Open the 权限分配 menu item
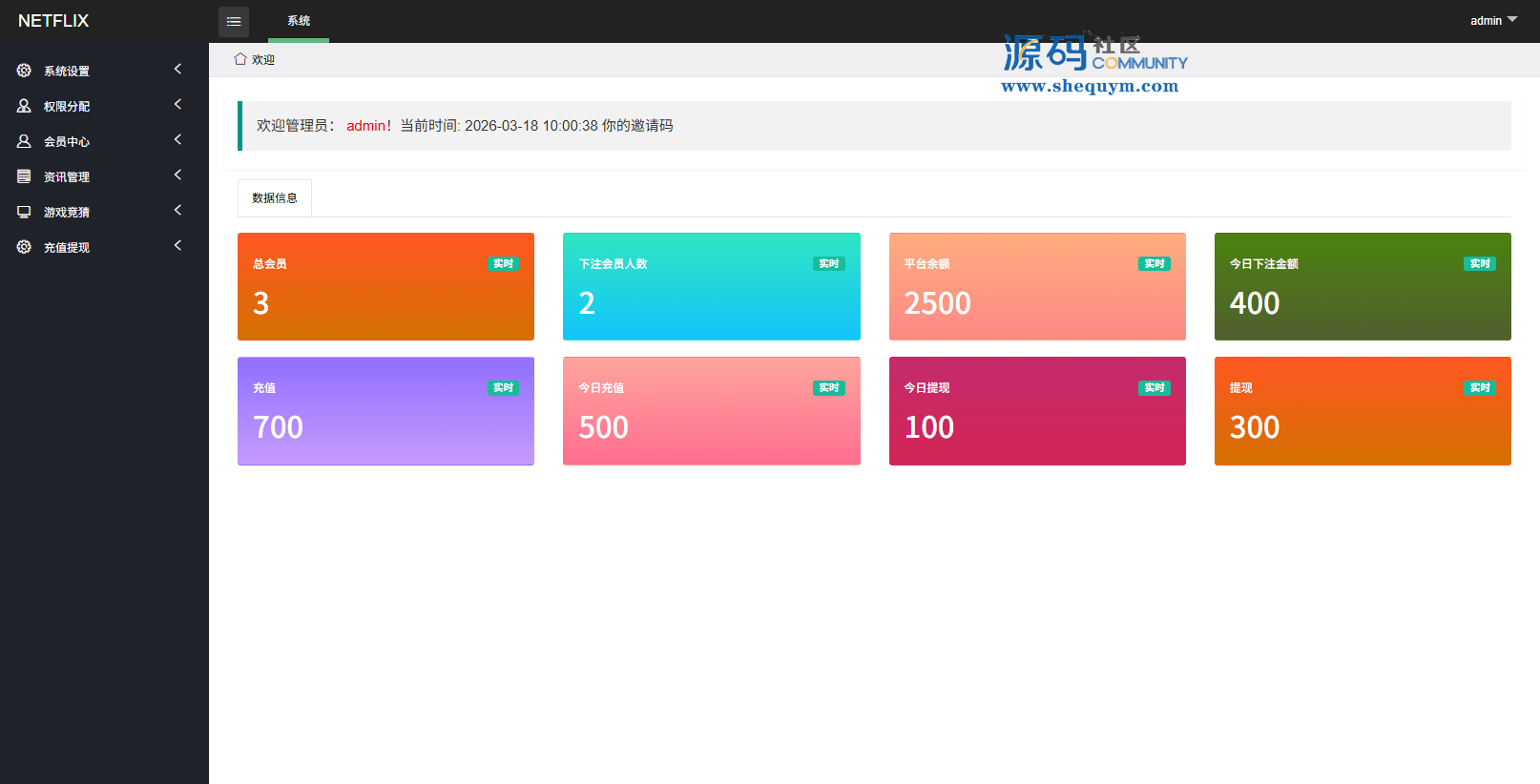The height and width of the screenshot is (784, 1540). pos(67,106)
